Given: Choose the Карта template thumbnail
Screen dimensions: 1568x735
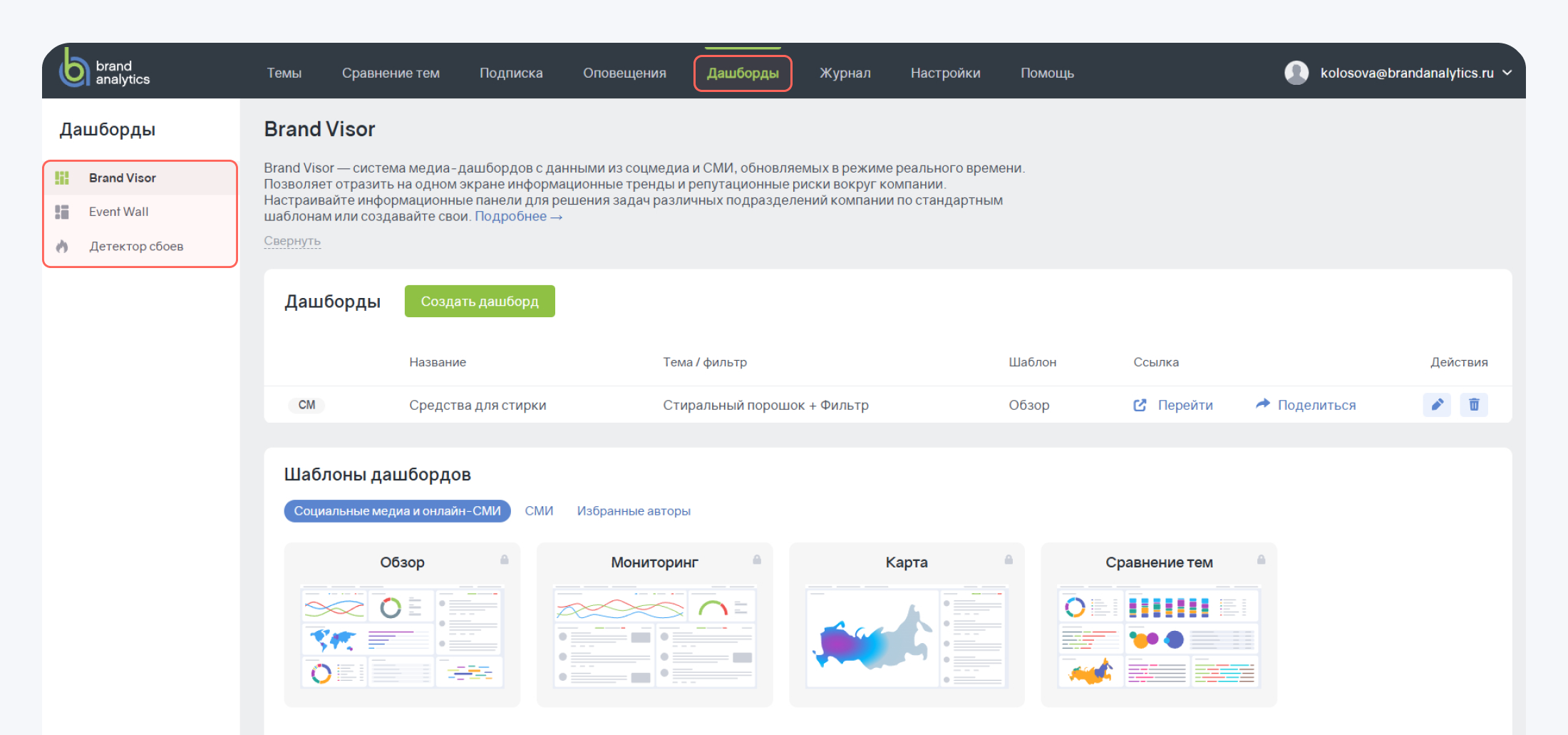Looking at the screenshot, I should coord(907,637).
